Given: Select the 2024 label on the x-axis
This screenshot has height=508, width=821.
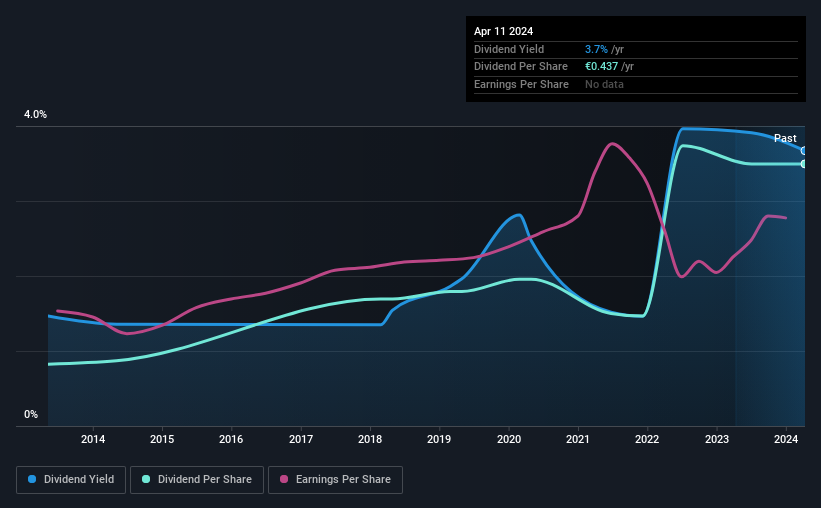Looking at the screenshot, I should click(786, 439).
